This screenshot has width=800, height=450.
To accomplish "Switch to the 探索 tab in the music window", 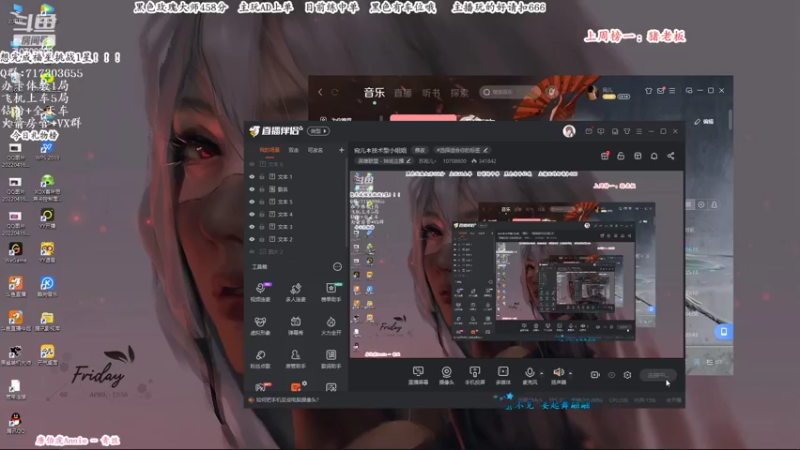I will pyautogui.click(x=459, y=93).
